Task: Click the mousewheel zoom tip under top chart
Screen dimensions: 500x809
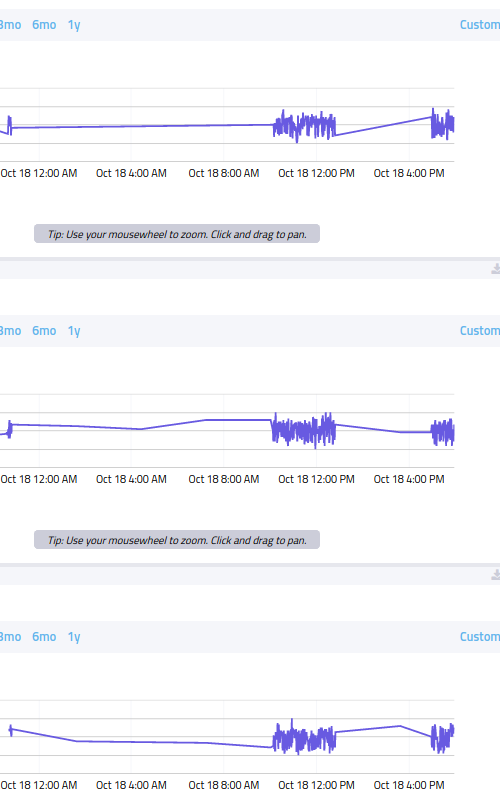Action: pos(177,234)
